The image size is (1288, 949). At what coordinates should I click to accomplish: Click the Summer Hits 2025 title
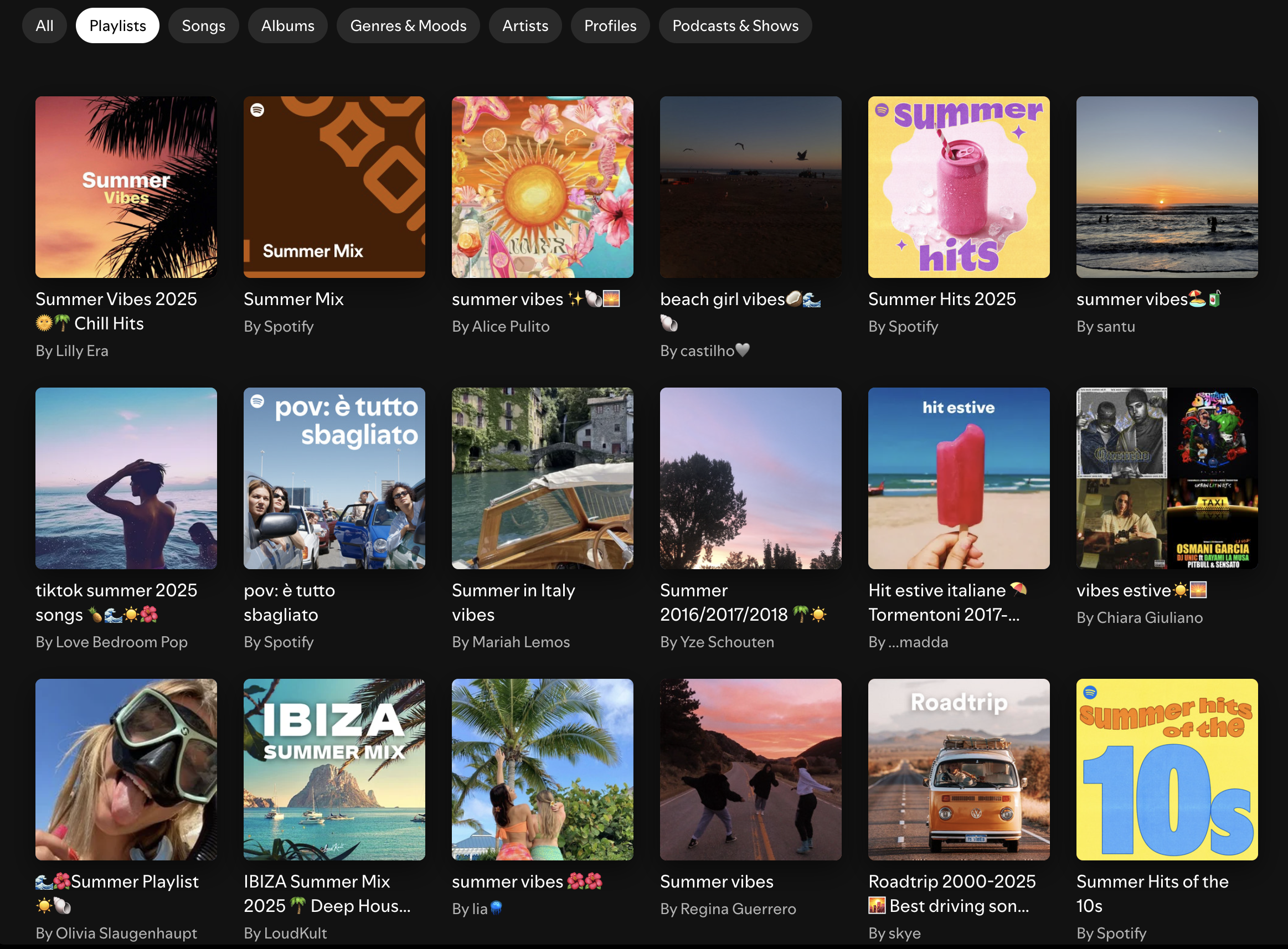pyautogui.click(x=942, y=299)
